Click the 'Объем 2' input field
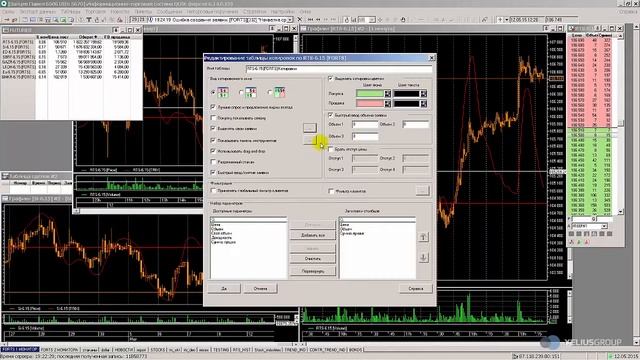This screenshot has width=640, height=360. (x=416, y=124)
